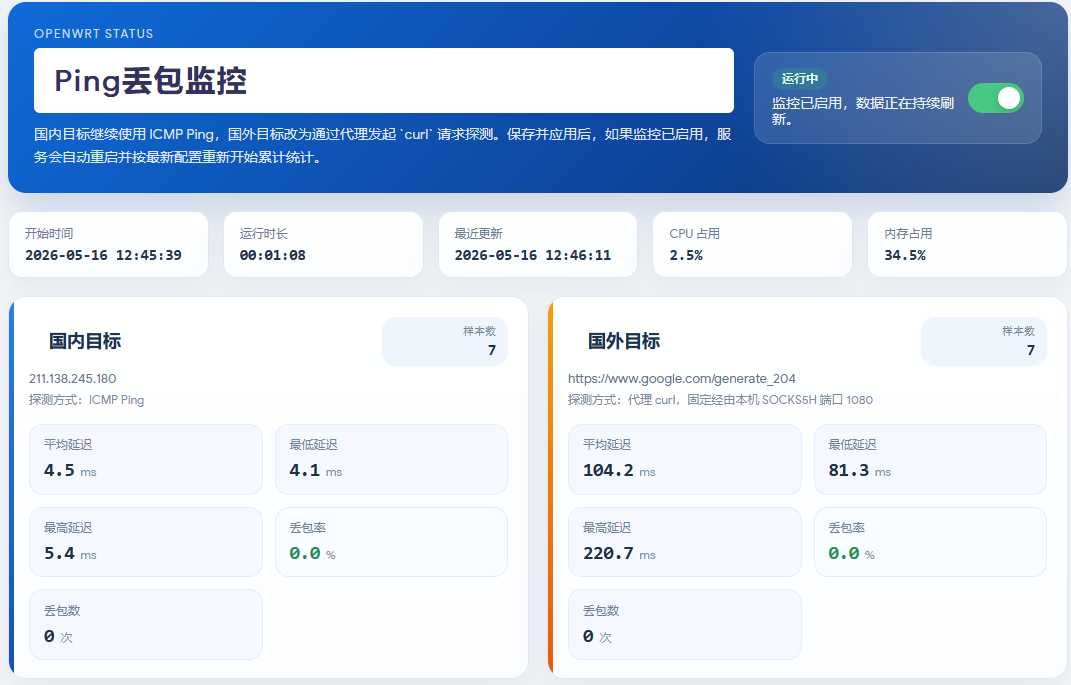This screenshot has width=1071, height=685.
Task: Click the memory usage value 34.5%
Action: click(905, 255)
